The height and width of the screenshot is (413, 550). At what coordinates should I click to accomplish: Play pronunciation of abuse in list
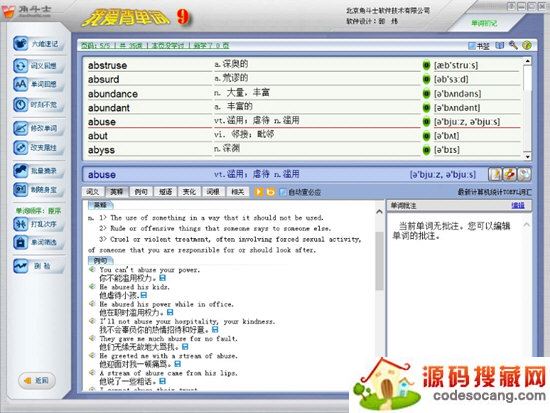(x=426, y=122)
